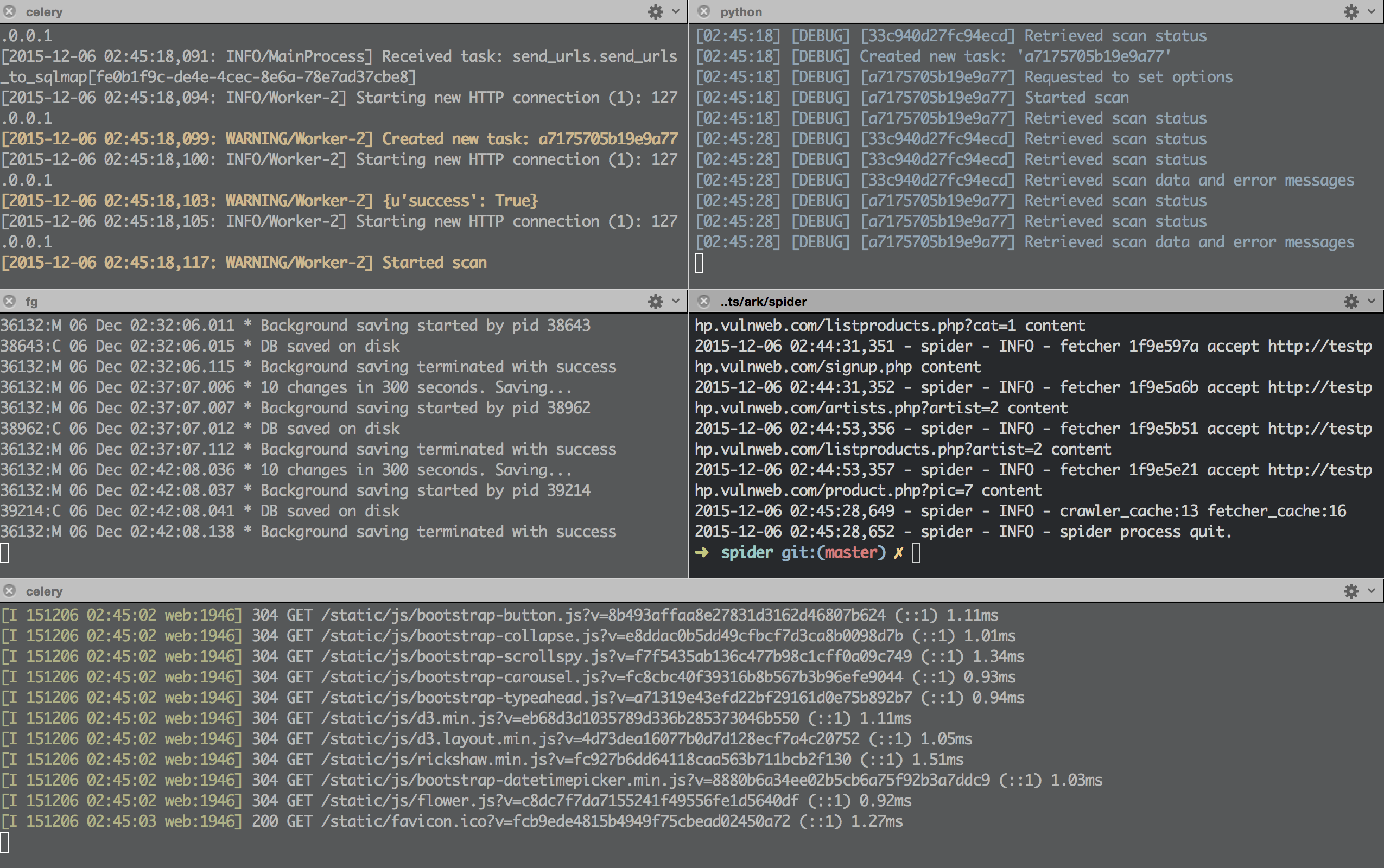
Task: Select the ..ts/ark/spider pane title
Action: pos(763,302)
